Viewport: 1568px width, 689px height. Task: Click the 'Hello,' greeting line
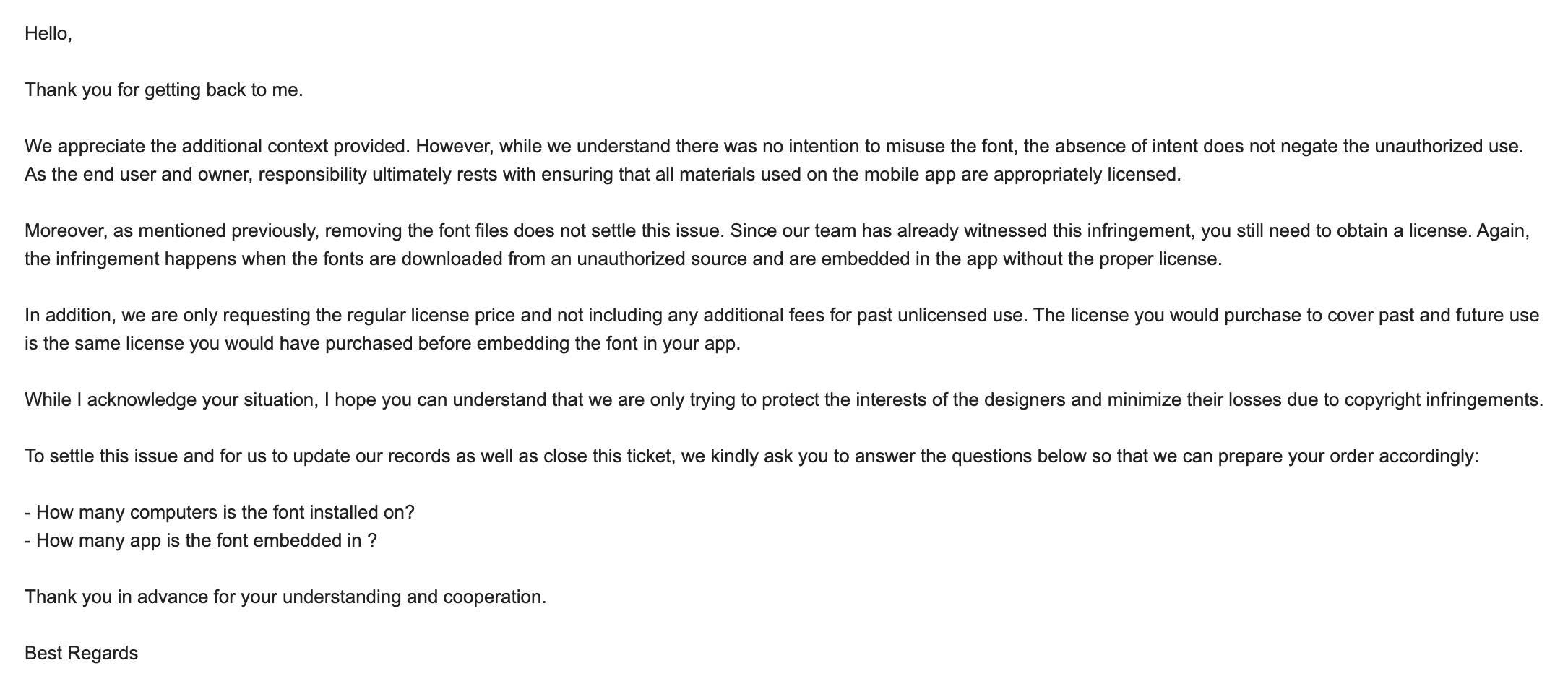(x=48, y=34)
